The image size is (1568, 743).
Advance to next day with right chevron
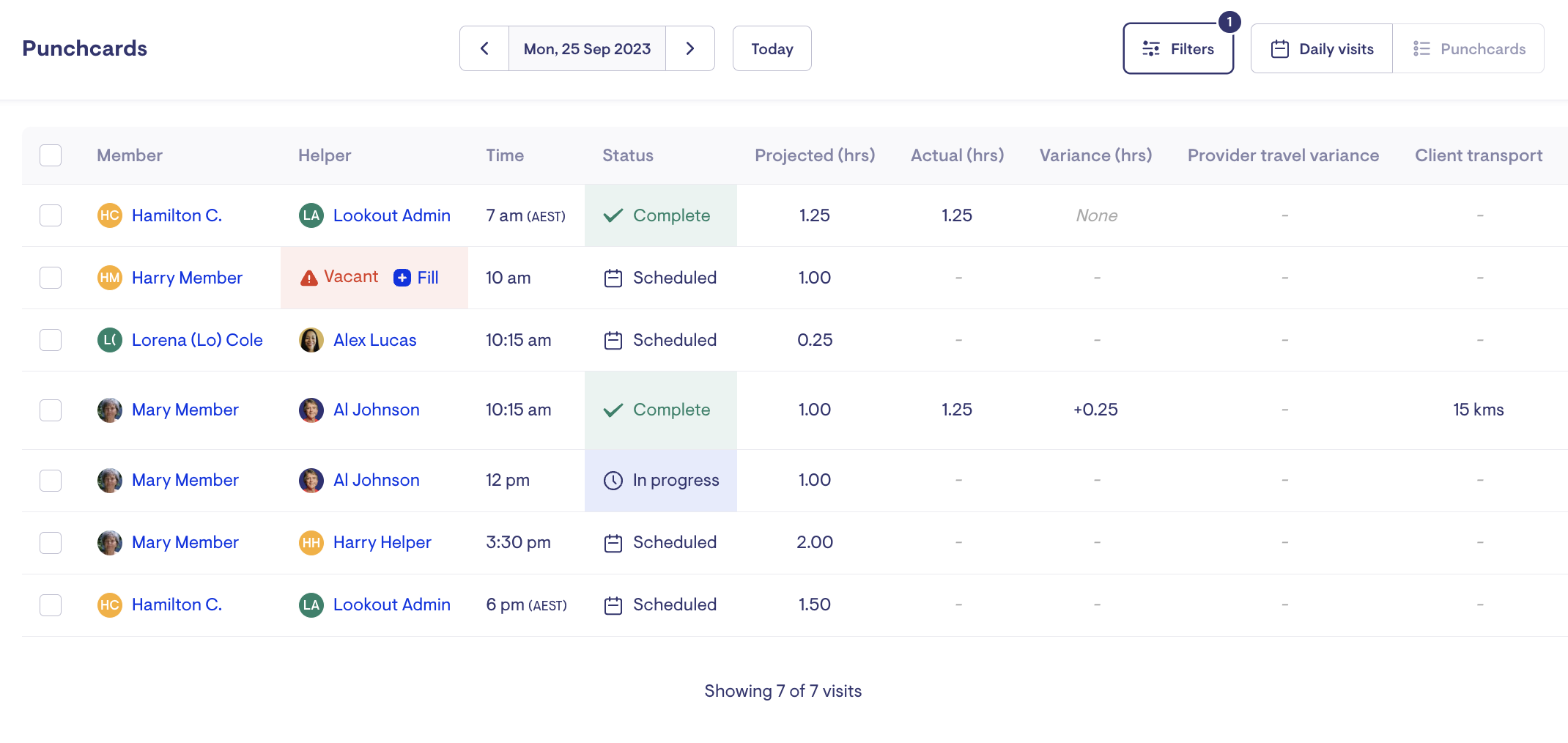(689, 48)
